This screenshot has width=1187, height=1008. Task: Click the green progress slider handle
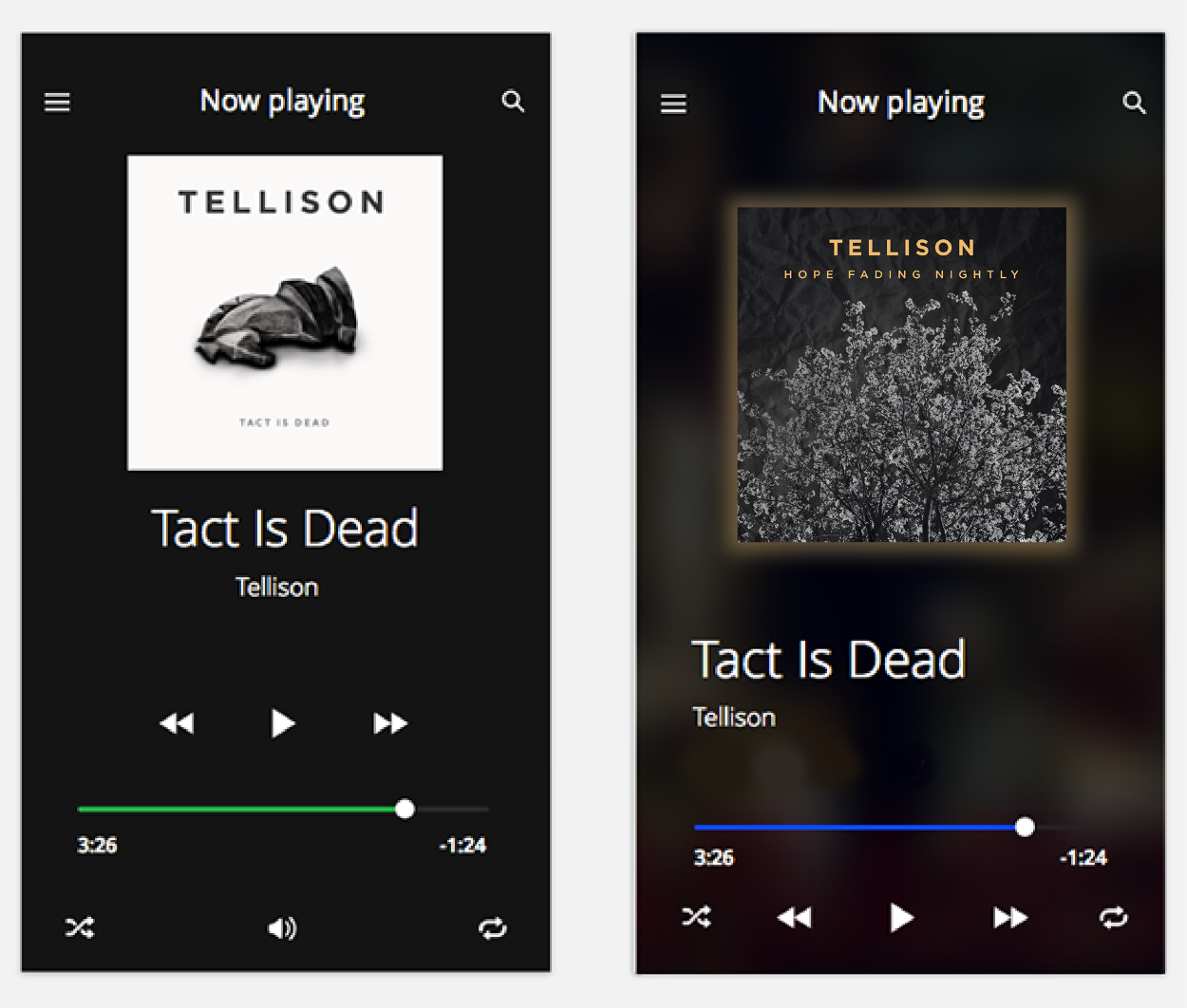pos(405,809)
